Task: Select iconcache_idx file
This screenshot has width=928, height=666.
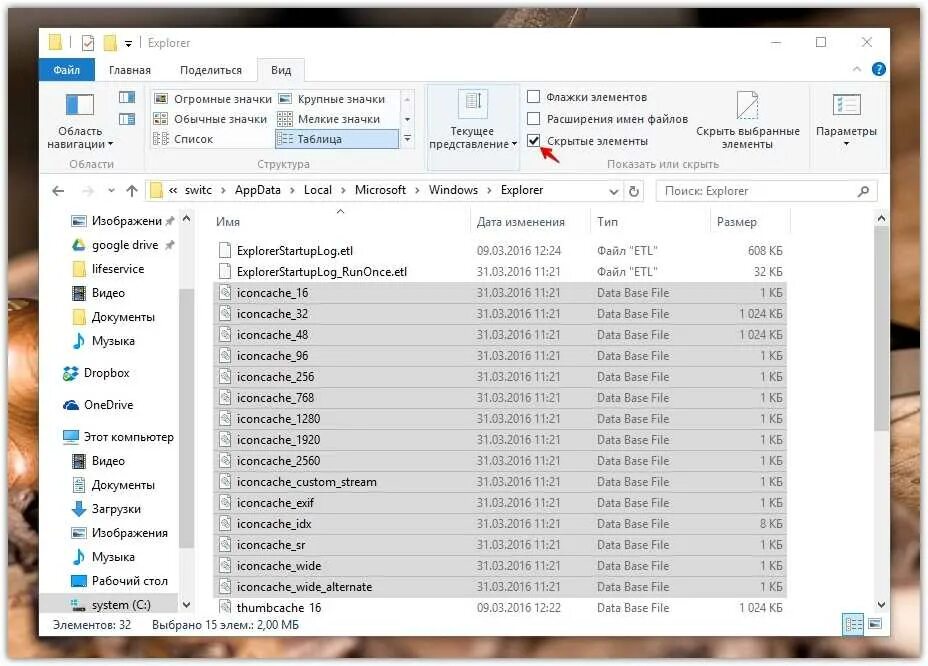Action: pyautogui.click(x=500, y=524)
